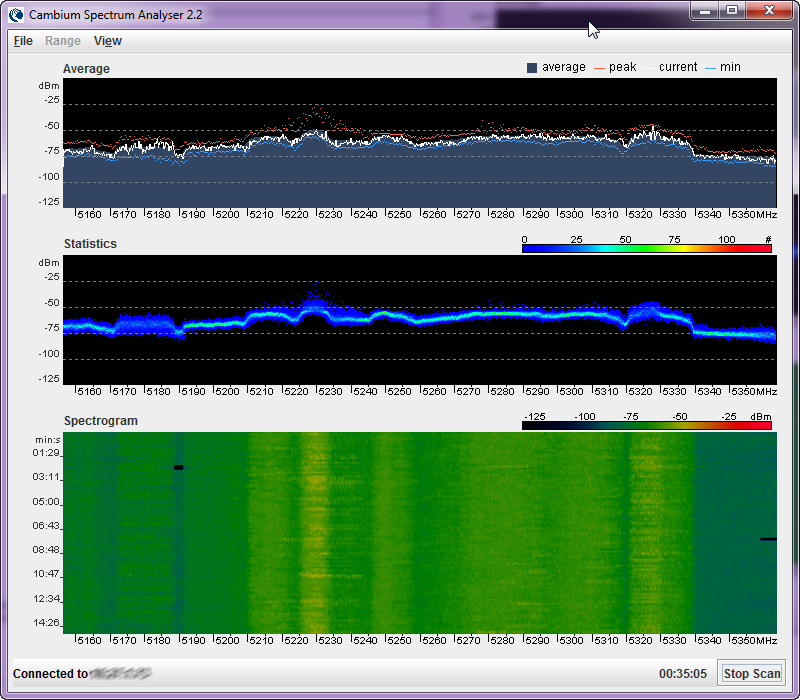Open the View menu

[x=107, y=41]
